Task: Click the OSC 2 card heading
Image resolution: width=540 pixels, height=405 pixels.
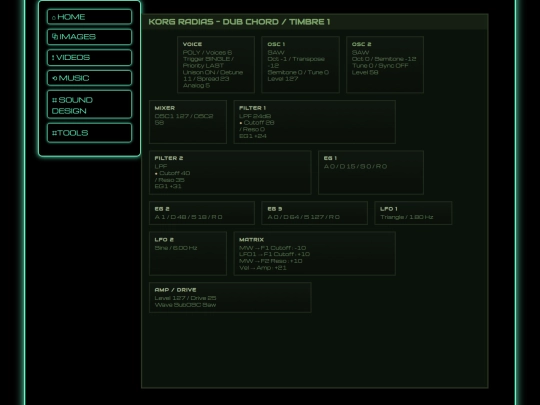Action: pyautogui.click(x=361, y=44)
